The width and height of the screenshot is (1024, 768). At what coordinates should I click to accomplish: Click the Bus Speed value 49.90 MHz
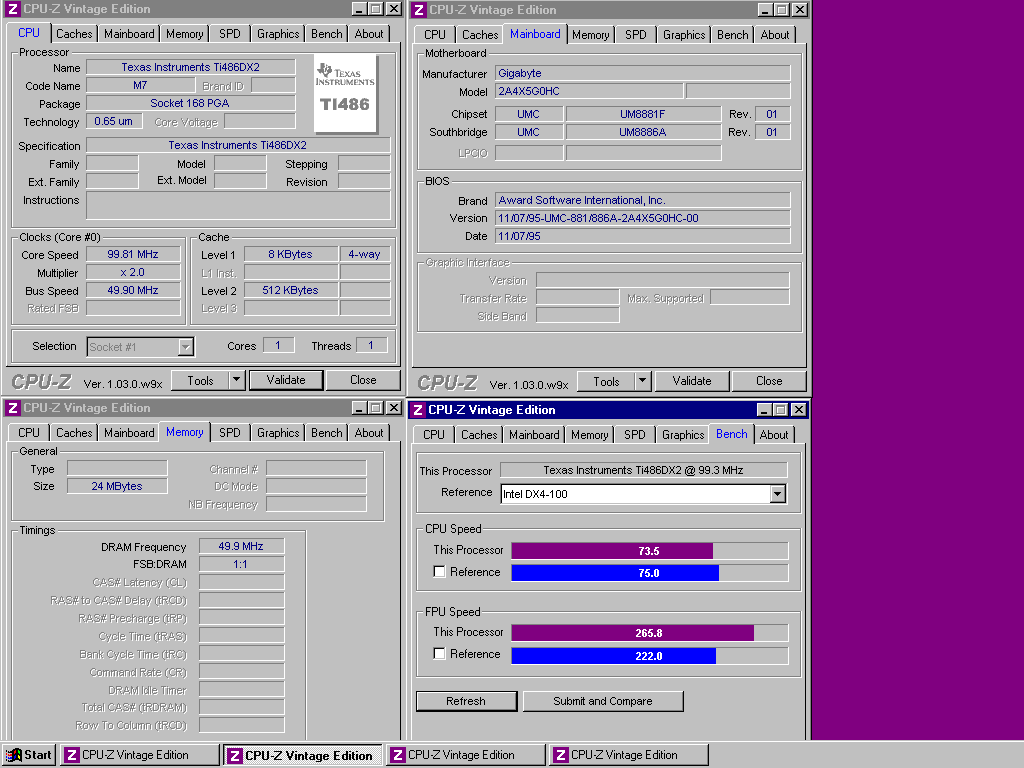[133, 291]
